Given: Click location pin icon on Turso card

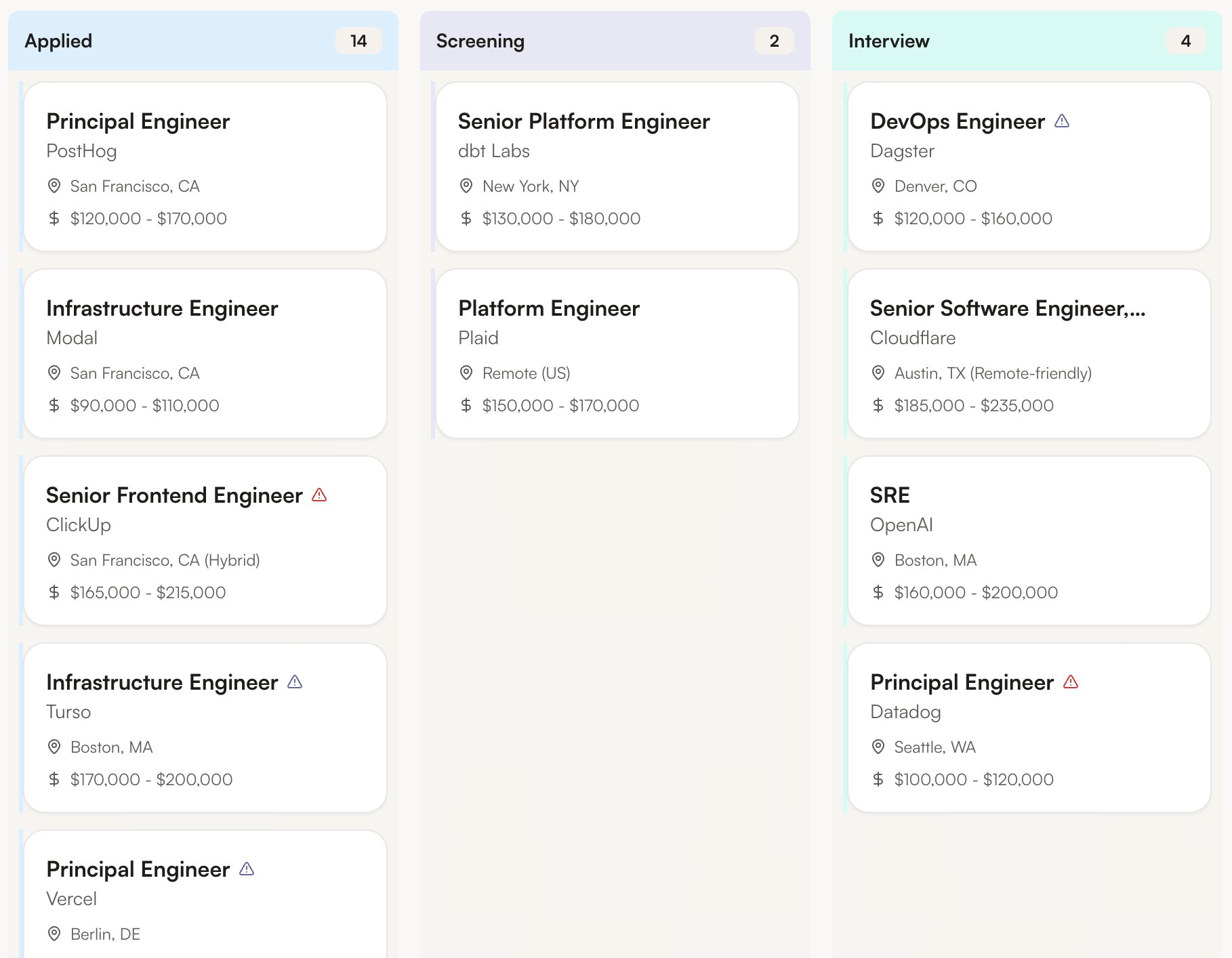Looking at the screenshot, I should point(54,747).
